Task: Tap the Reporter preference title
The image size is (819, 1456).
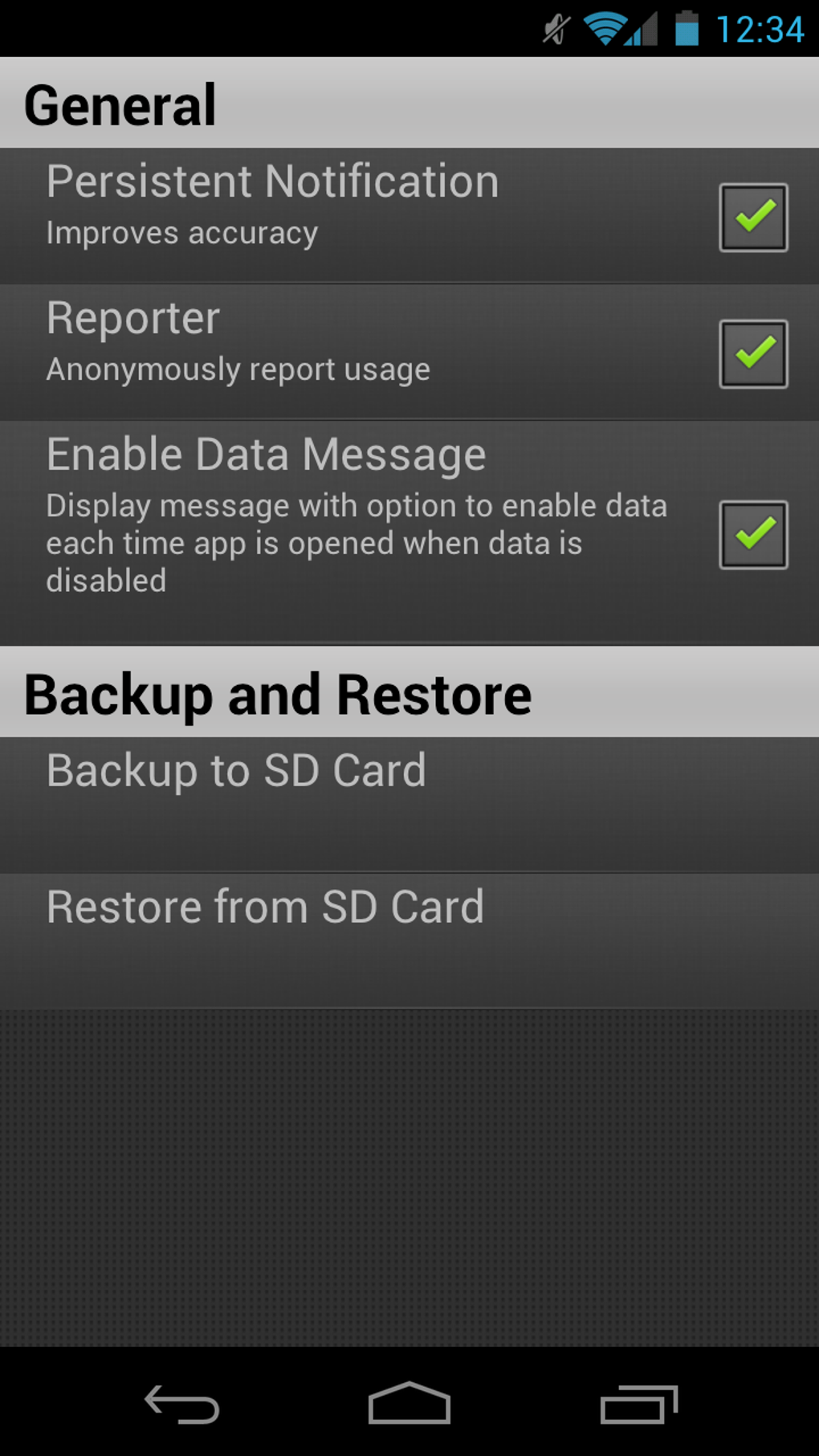Action: point(132,319)
